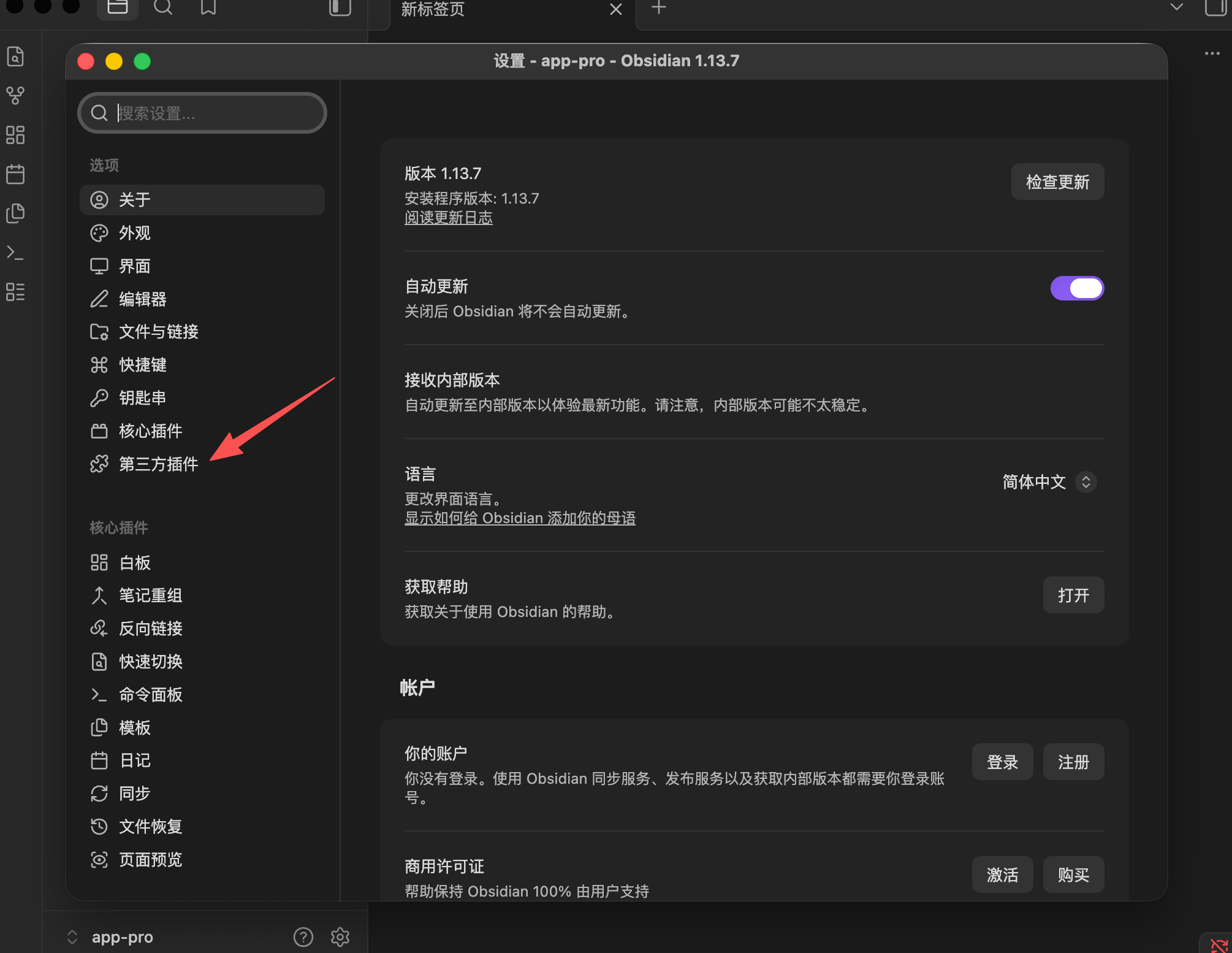Click the puzzle icon beside 第三方插件

[x=99, y=464]
